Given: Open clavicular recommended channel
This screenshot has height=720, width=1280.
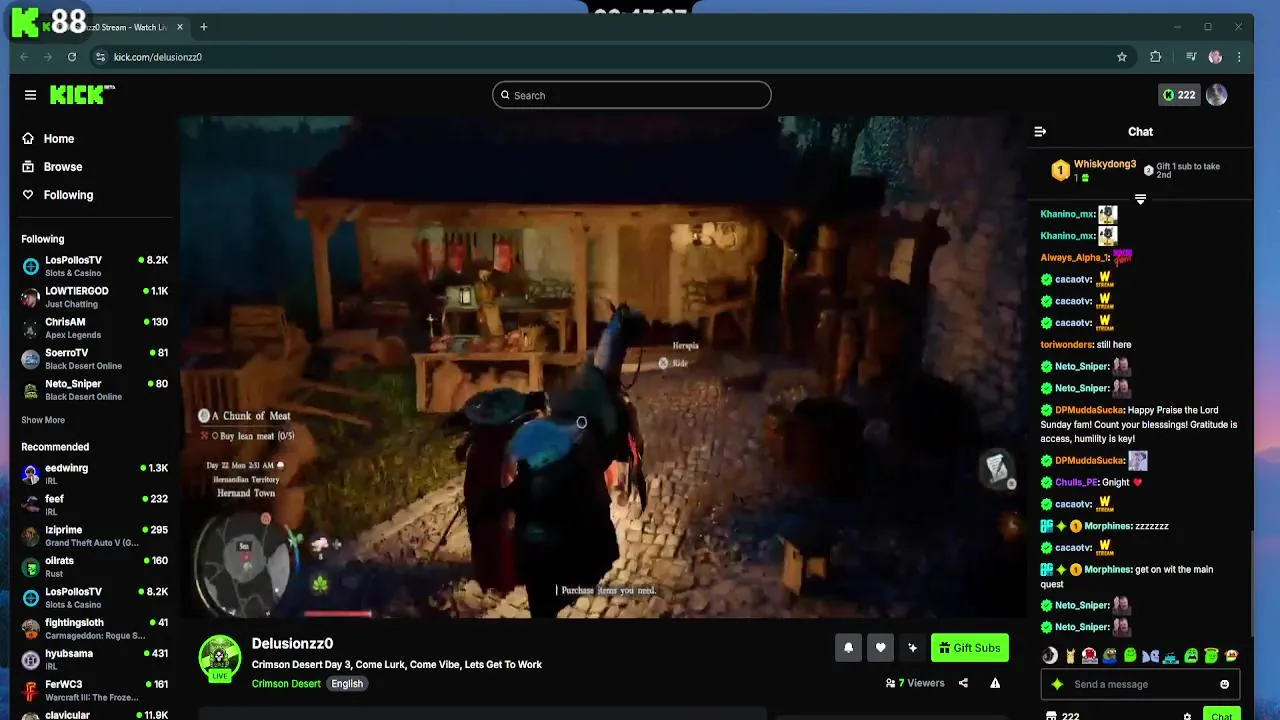Looking at the screenshot, I should [x=94, y=716].
